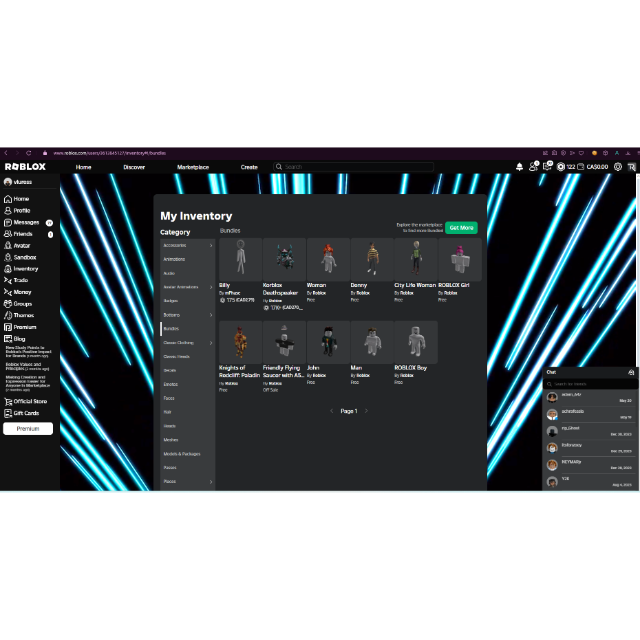
Task: Open the notifications bell icon
Action: click(x=520, y=167)
